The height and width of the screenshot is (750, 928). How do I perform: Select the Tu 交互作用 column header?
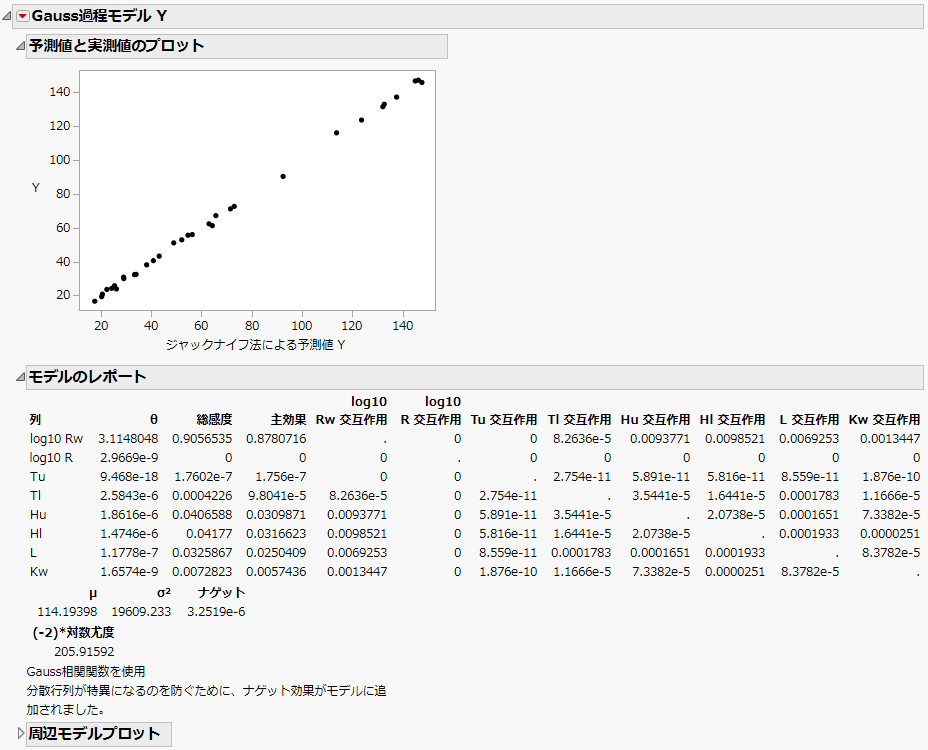pyautogui.click(x=504, y=420)
